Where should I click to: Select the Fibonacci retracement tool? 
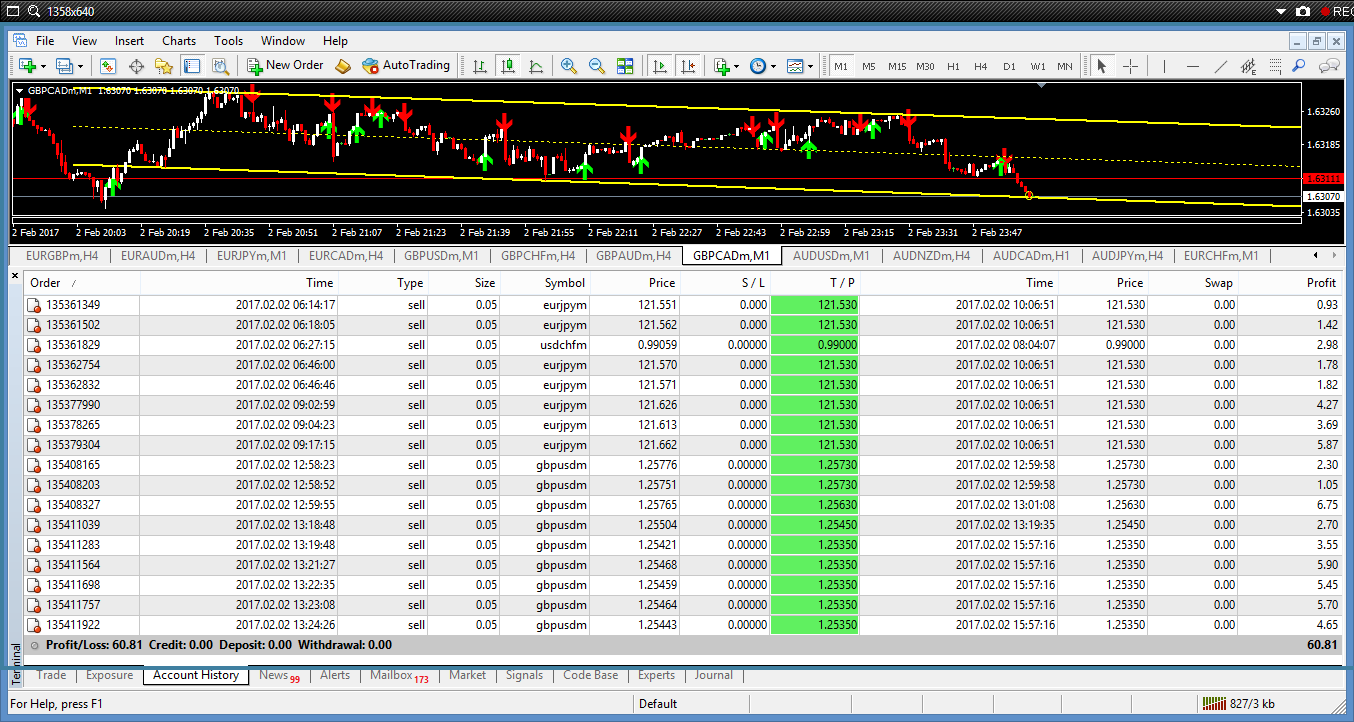1275,66
